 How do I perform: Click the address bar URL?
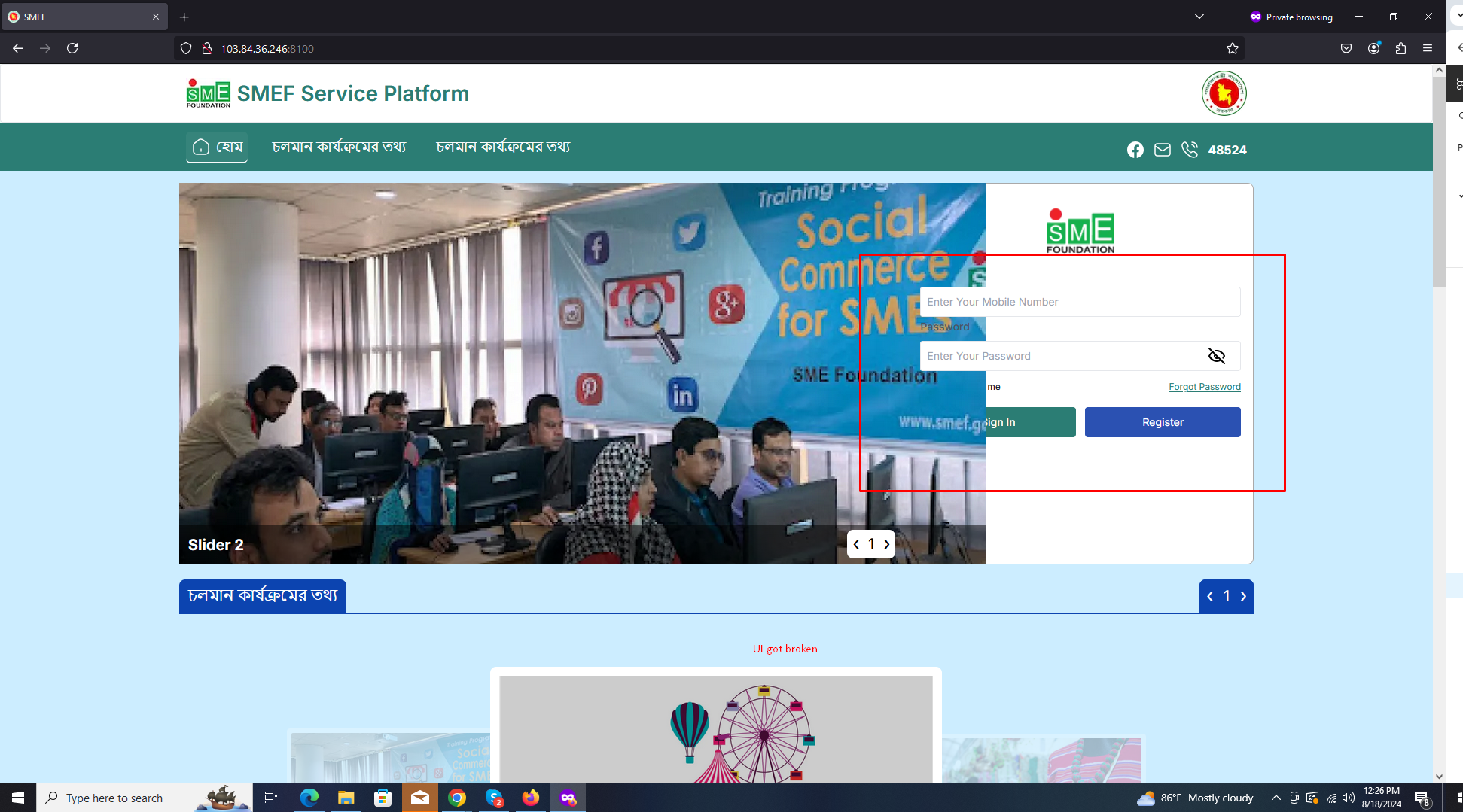[267, 48]
